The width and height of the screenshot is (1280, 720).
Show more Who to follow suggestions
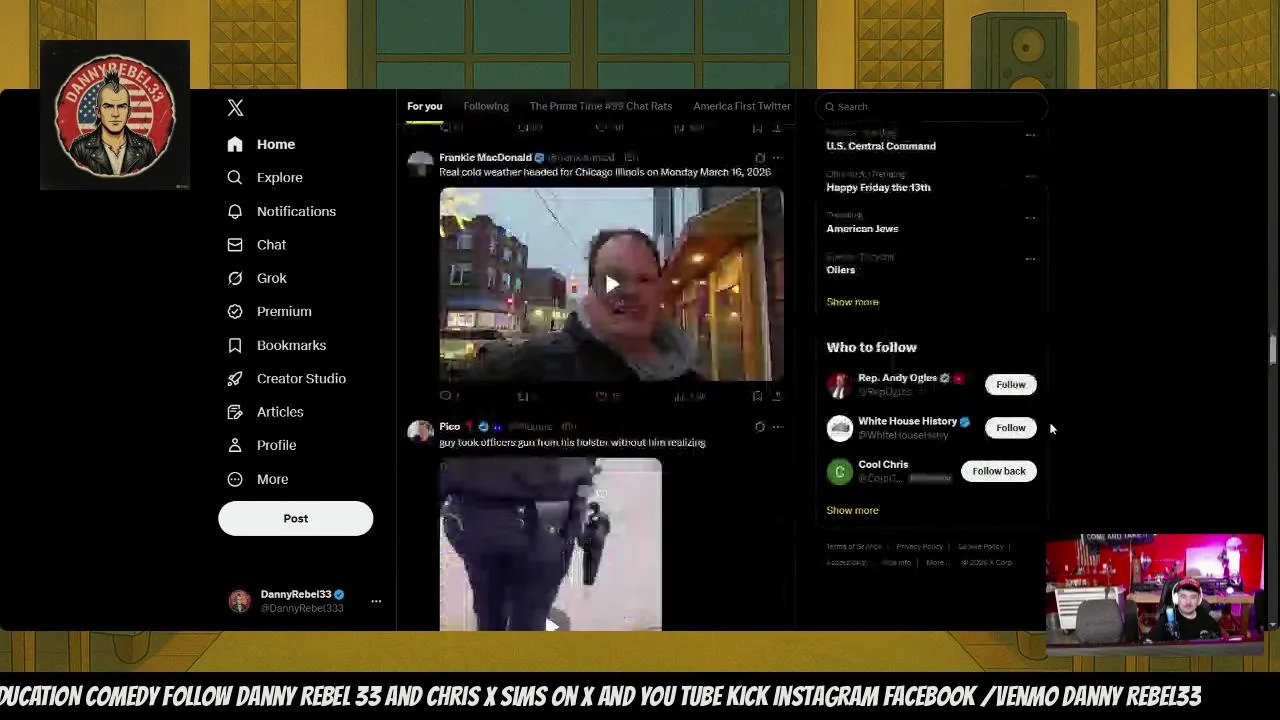coord(852,510)
